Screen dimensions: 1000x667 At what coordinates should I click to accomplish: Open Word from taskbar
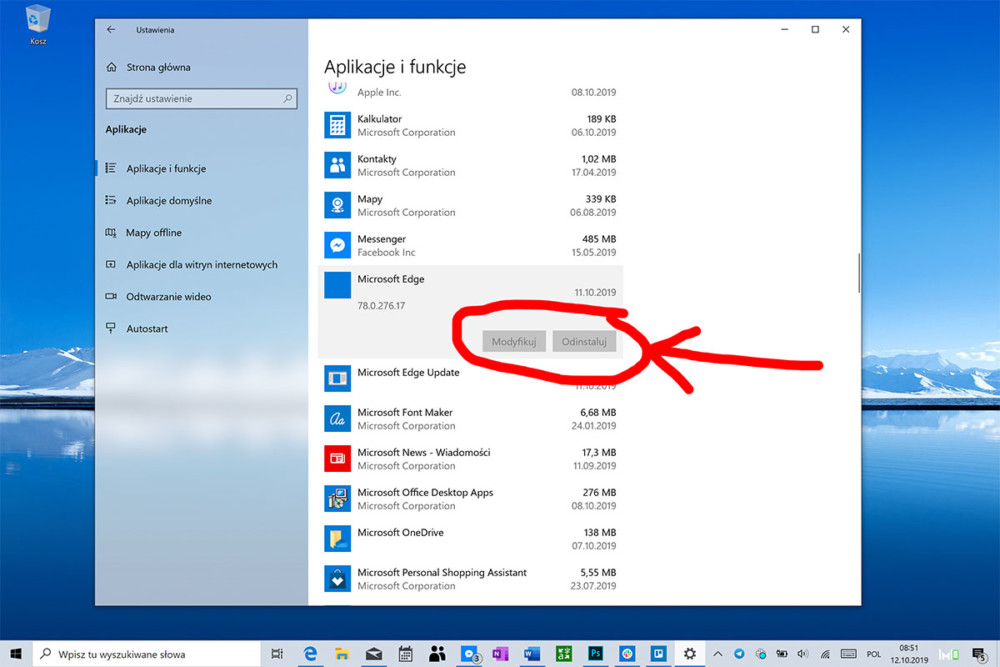532,654
